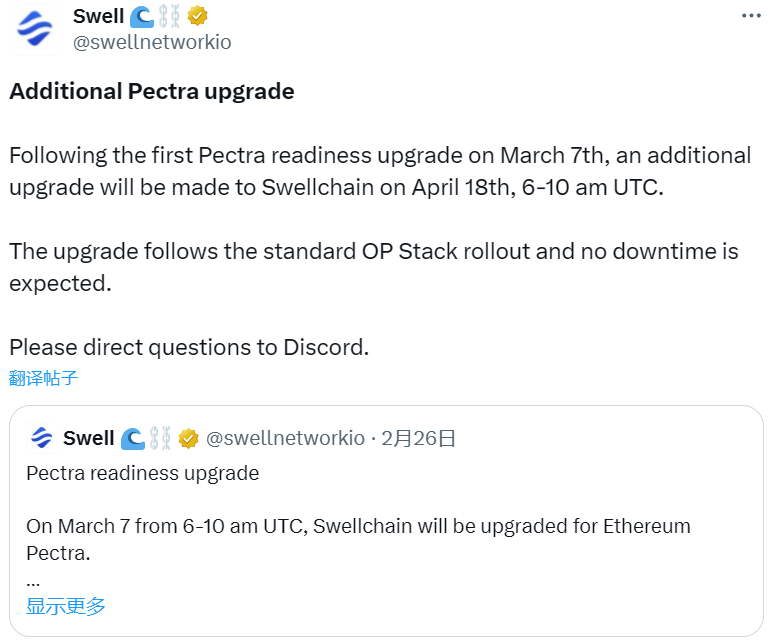Open the quoted 'Pectra readiness upgrade' post text
The width and height of the screenshot is (775, 643).
point(142,473)
